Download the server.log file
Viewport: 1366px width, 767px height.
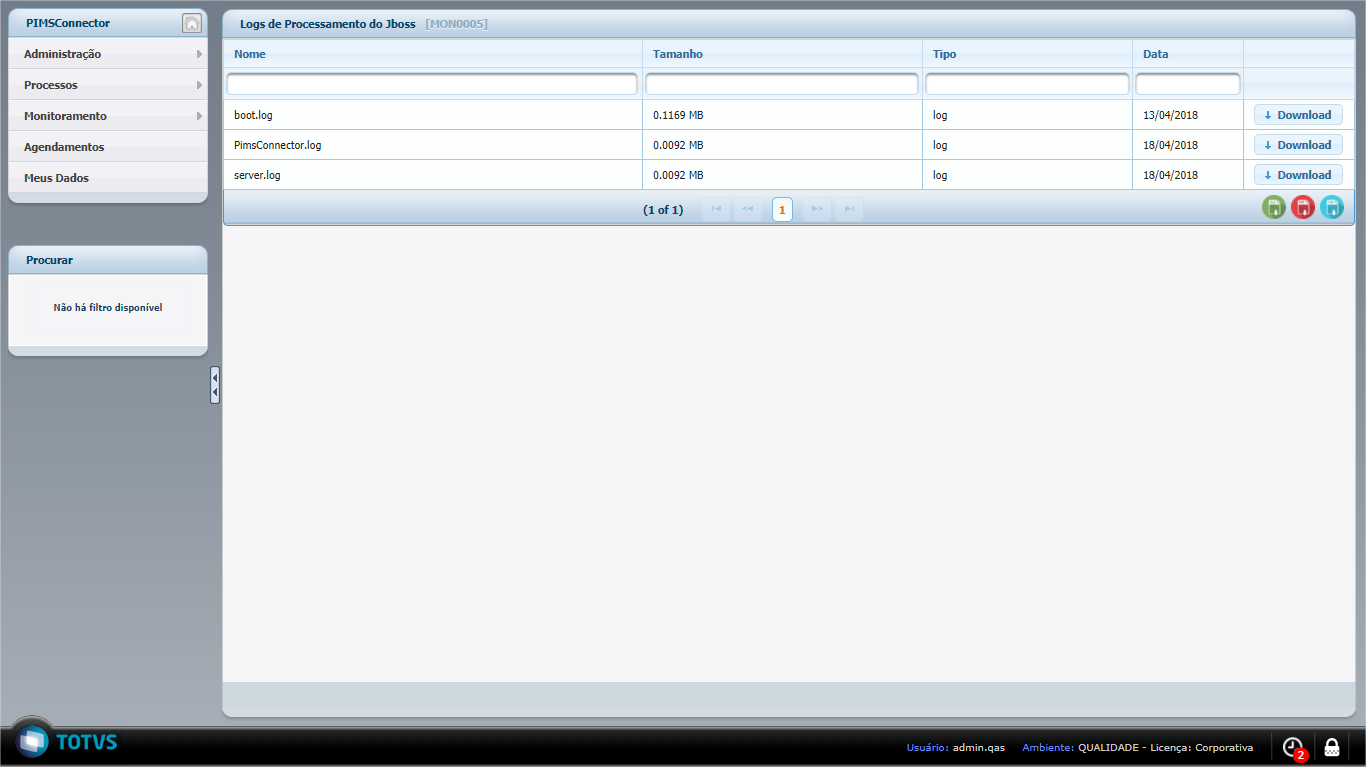(1298, 175)
